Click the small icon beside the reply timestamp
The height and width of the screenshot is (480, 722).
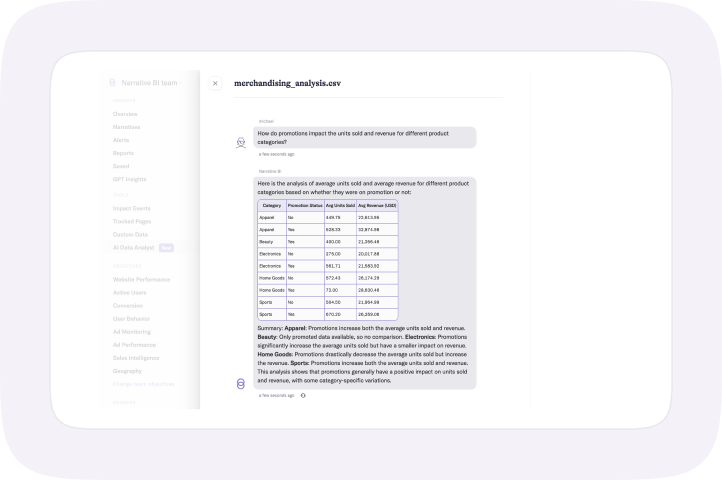(x=303, y=395)
